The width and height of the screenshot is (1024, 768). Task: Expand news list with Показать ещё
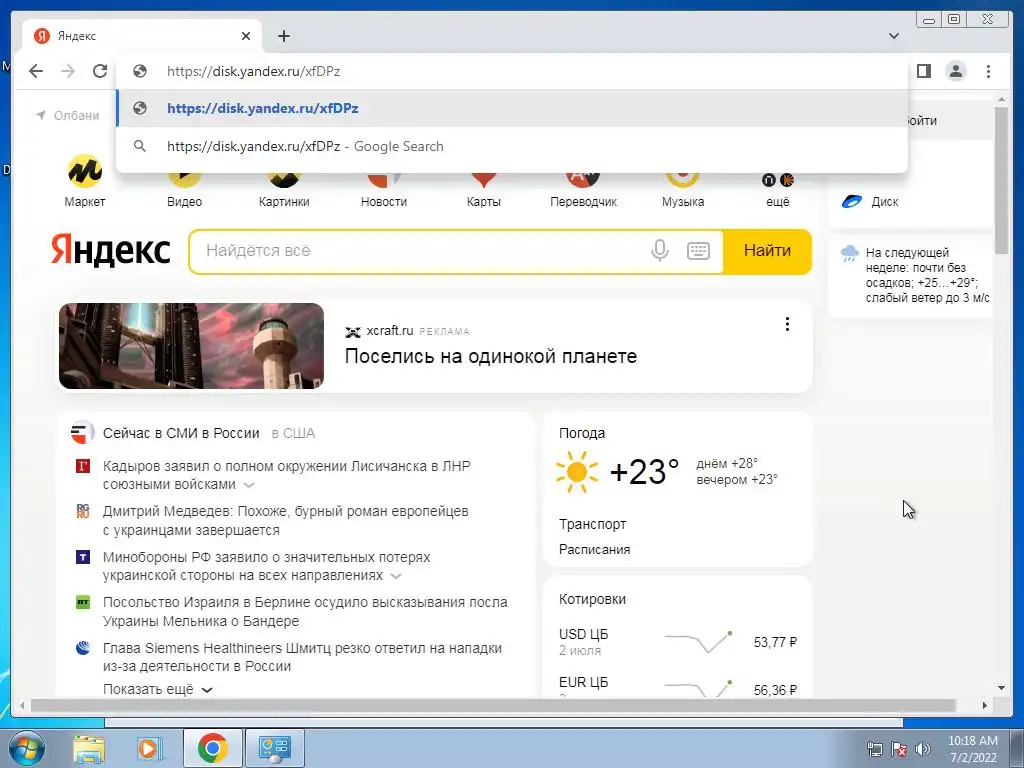(x=158, y=689)
